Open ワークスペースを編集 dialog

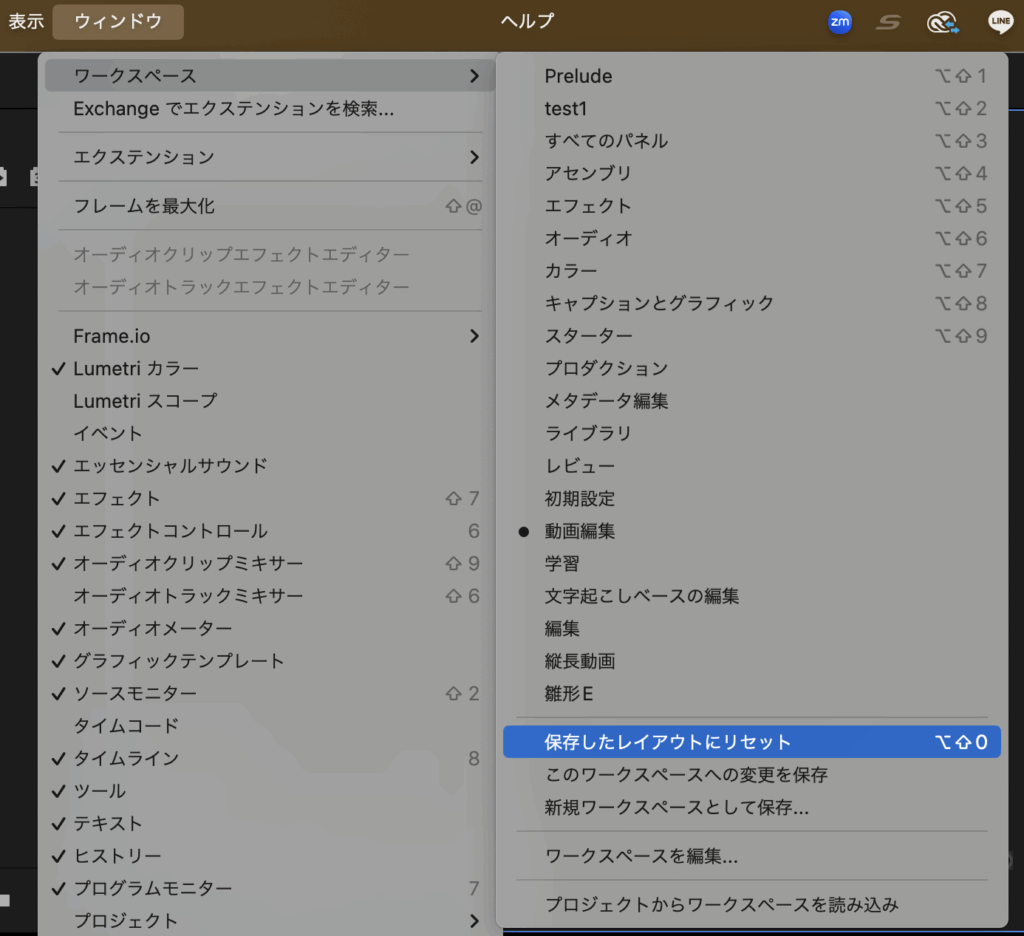coord(752,856)
